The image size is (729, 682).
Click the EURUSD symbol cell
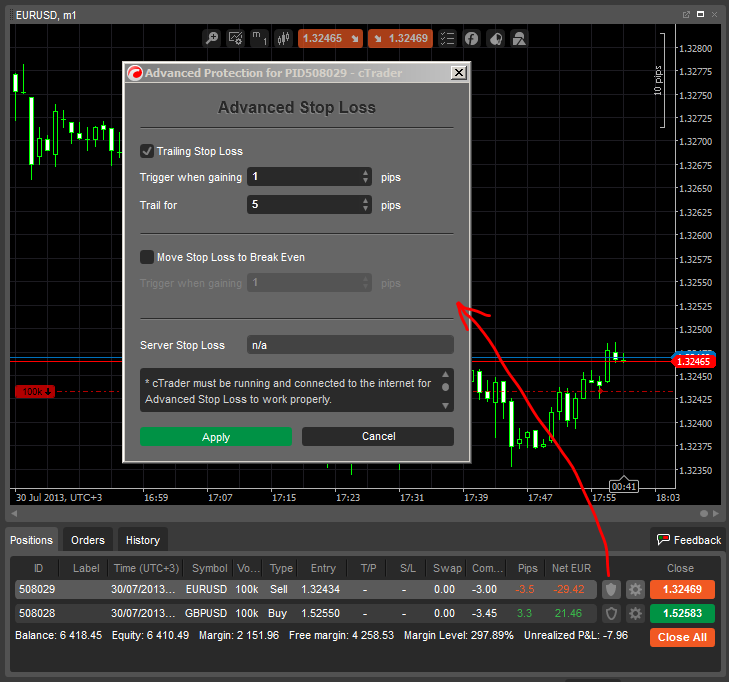tap(206, 589)
